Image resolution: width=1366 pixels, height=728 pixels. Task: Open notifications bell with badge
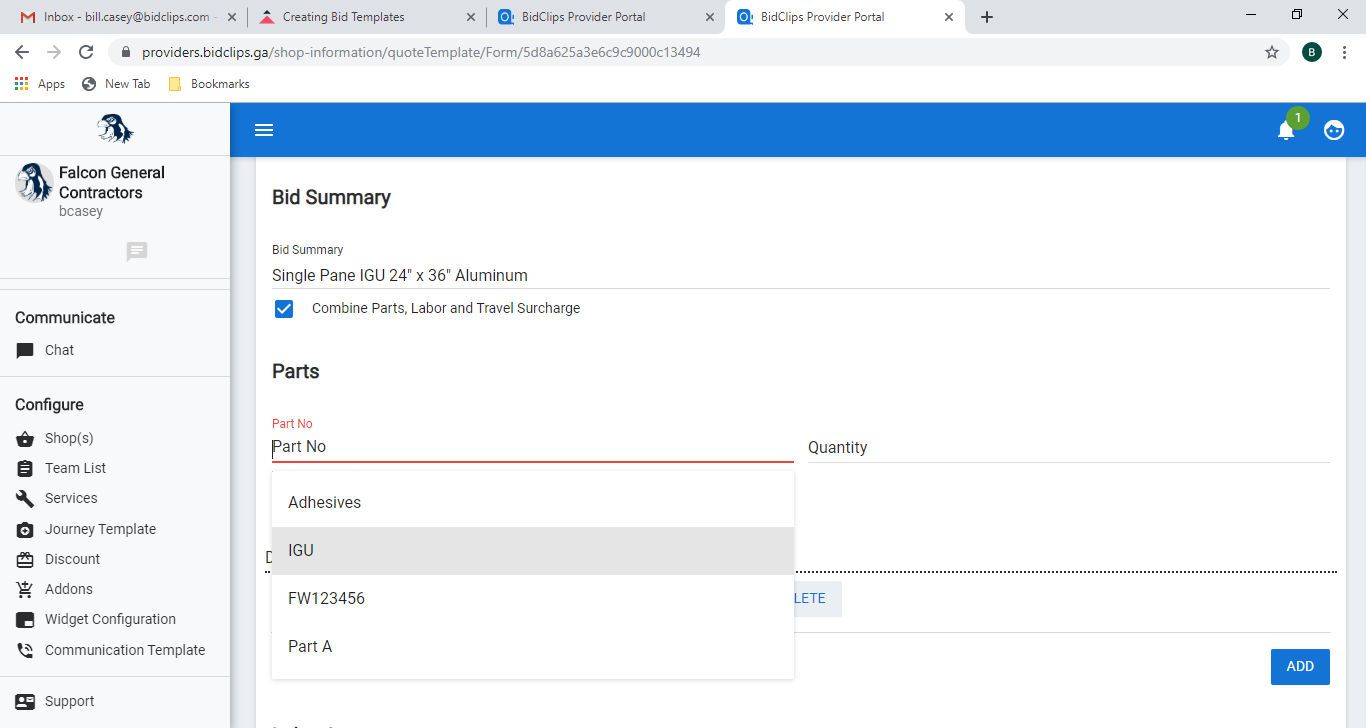tap(1287, 130)
